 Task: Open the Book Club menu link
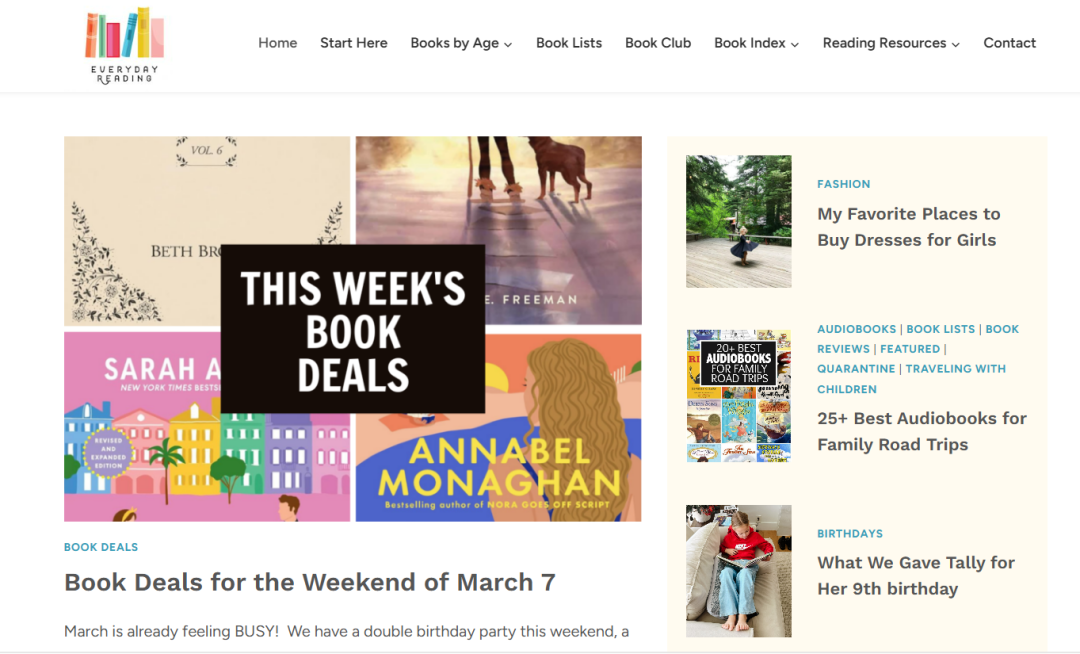658,43
